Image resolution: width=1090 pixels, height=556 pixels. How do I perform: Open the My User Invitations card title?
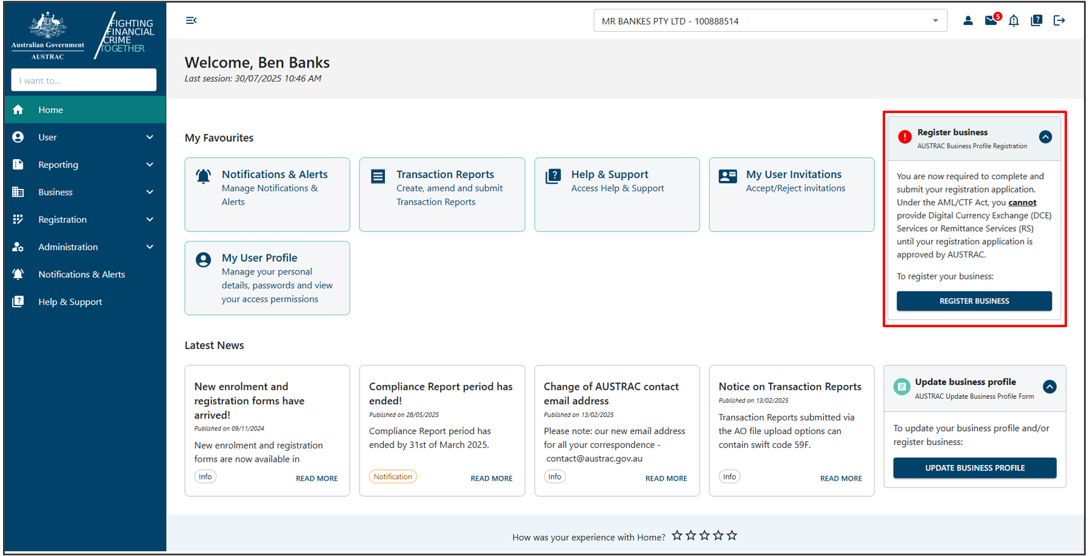pos(794,174)
